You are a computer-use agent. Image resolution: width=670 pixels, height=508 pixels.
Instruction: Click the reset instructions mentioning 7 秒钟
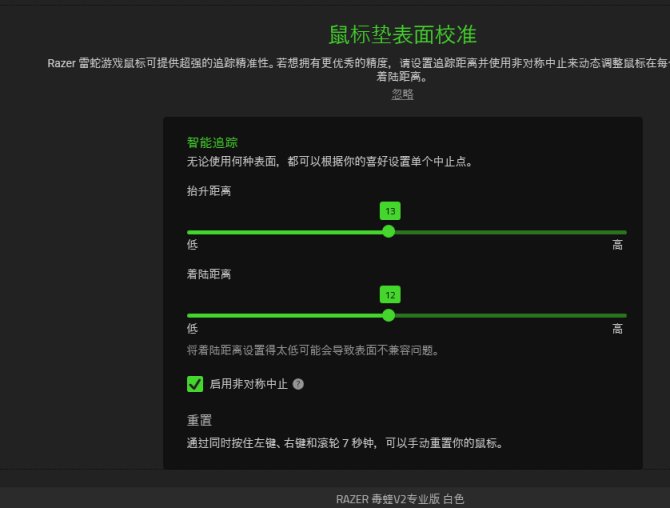coord(345,443)
